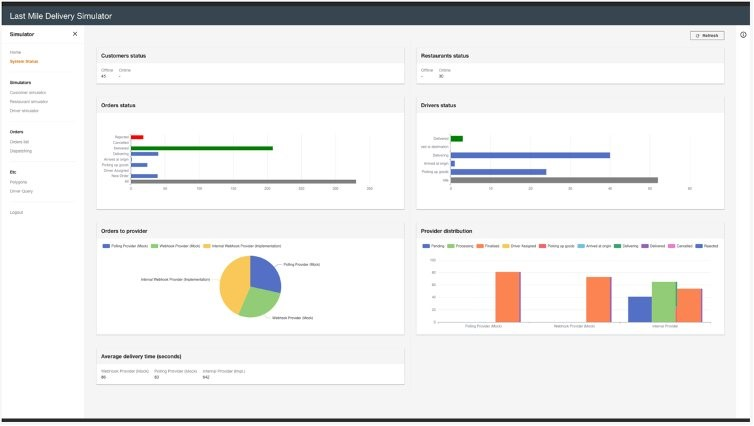Image resolution: width=754 pixels, height=426 pixels.
Task: Click the green Delivered bar in Orders status
Action: (202, 148)
